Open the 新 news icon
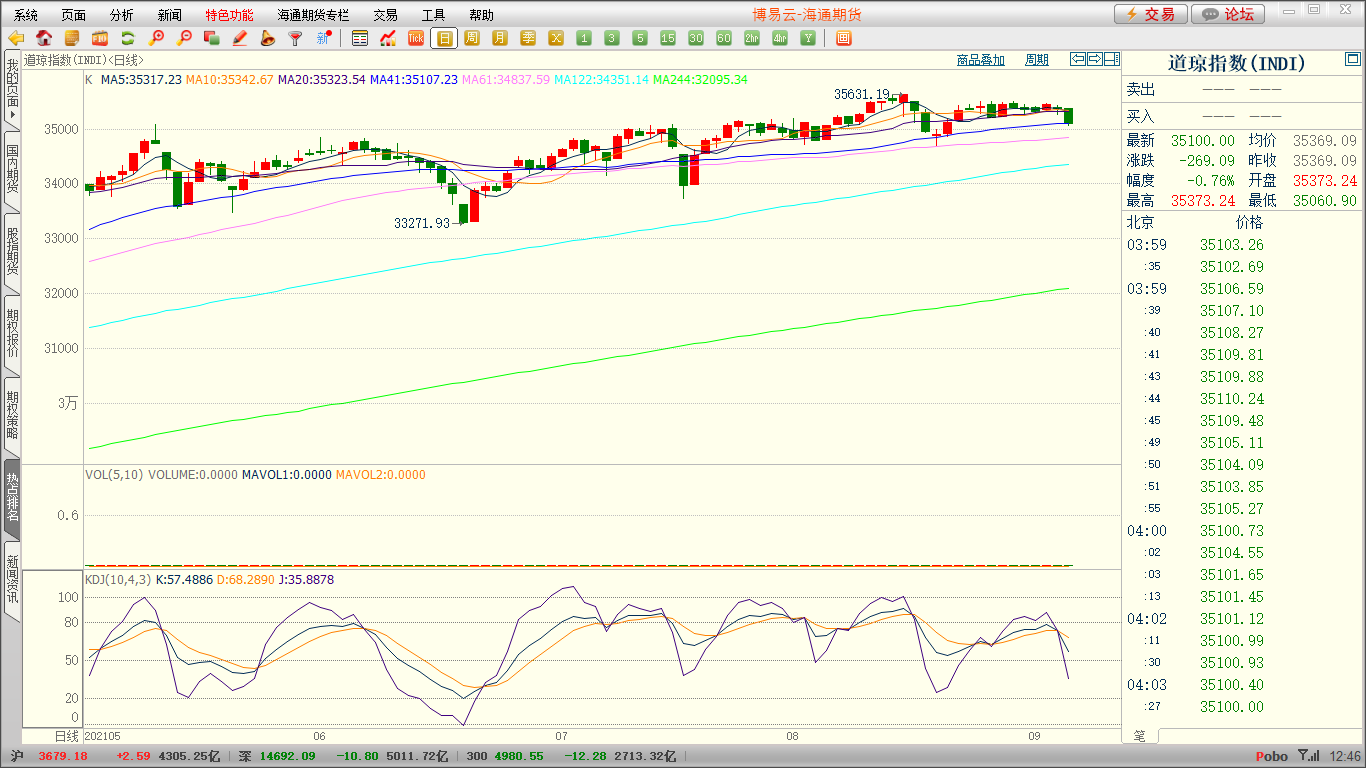 click(323, 38)
